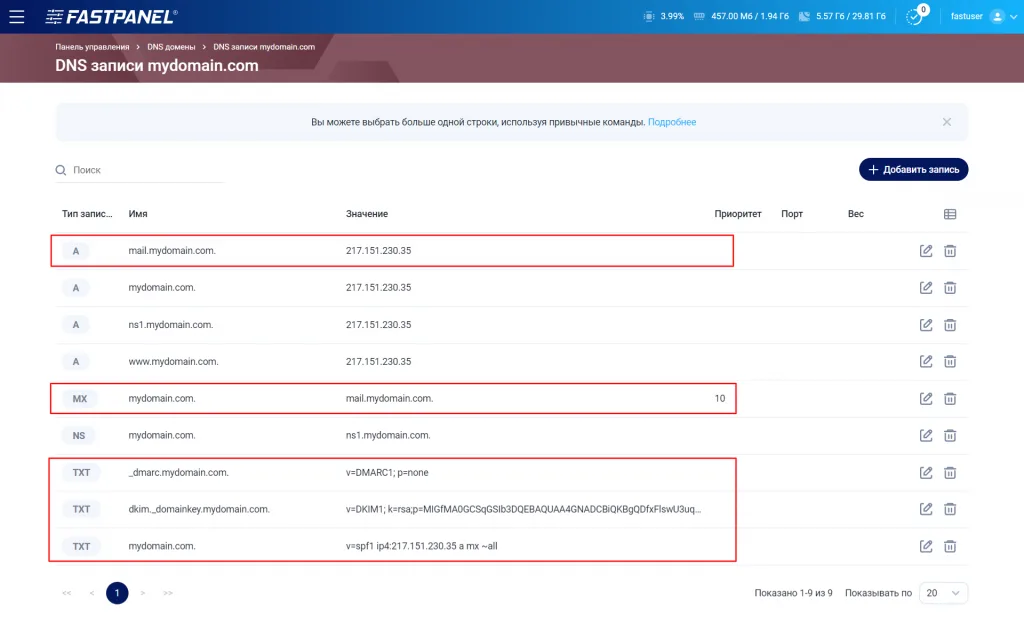Edit the ns1.mydomain.com A record

click(x=926, y=325)
